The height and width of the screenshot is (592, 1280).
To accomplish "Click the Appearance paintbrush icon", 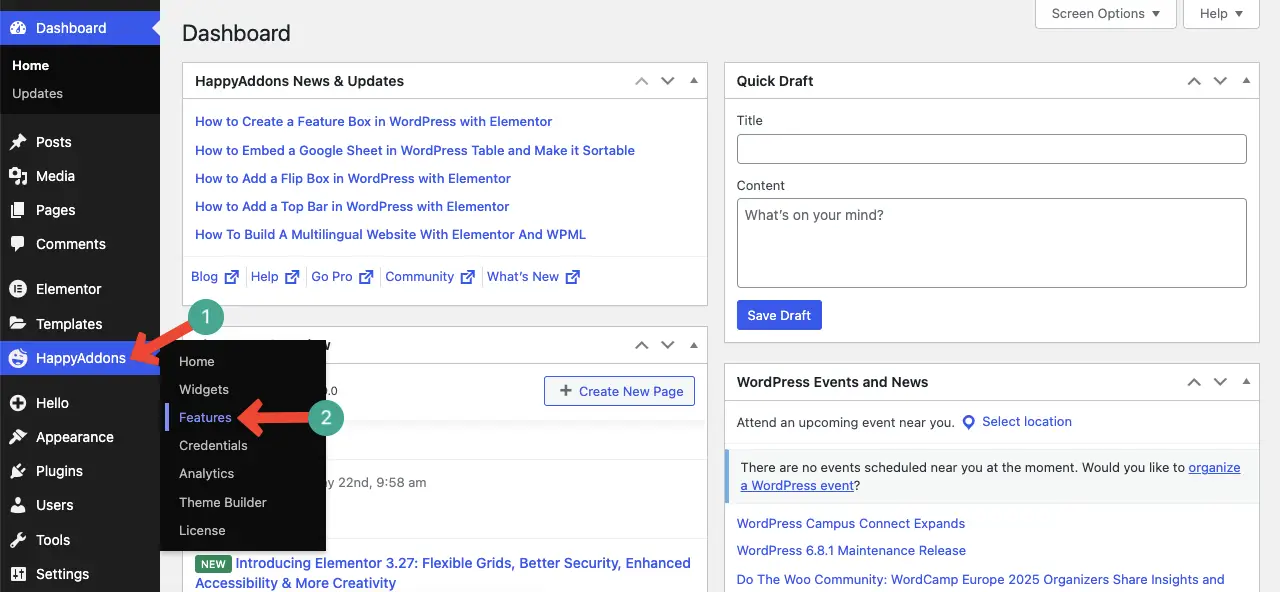I will 18,437.
